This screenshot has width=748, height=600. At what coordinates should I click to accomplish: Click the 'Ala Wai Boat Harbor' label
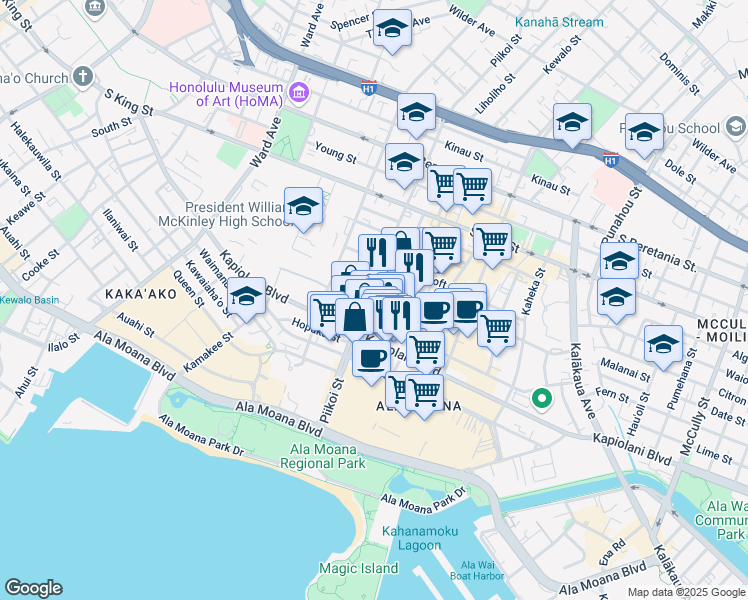pyautogui.click(x=477, y=570)
